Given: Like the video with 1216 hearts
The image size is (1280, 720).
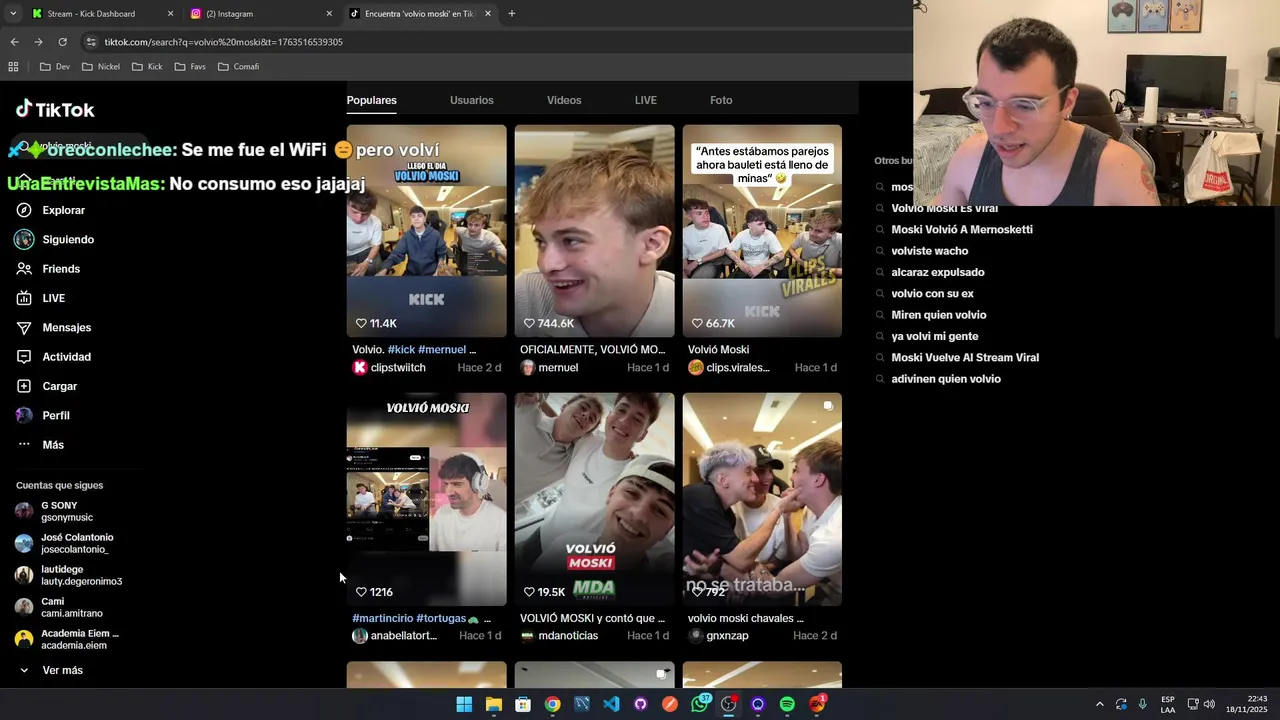Looking at the screenshot, I should tap(361, 592).
